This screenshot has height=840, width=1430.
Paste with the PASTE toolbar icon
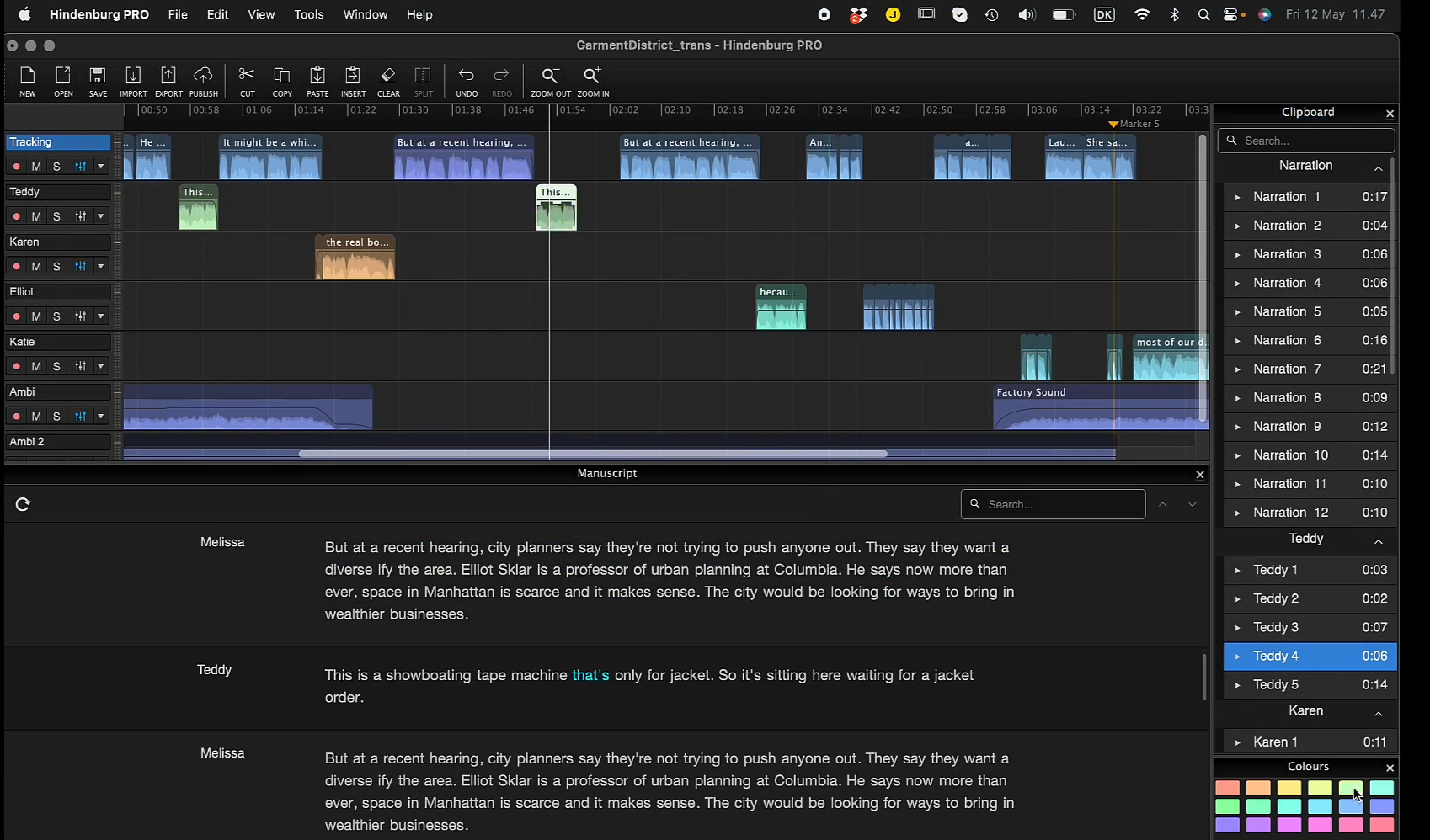[317, 82]
